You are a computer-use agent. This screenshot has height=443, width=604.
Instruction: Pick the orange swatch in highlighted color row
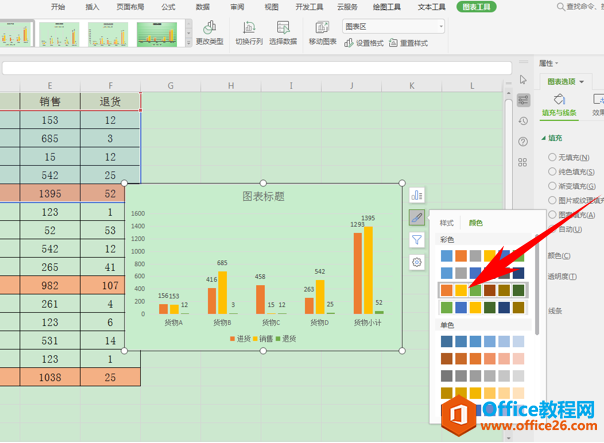coord(446,290)
